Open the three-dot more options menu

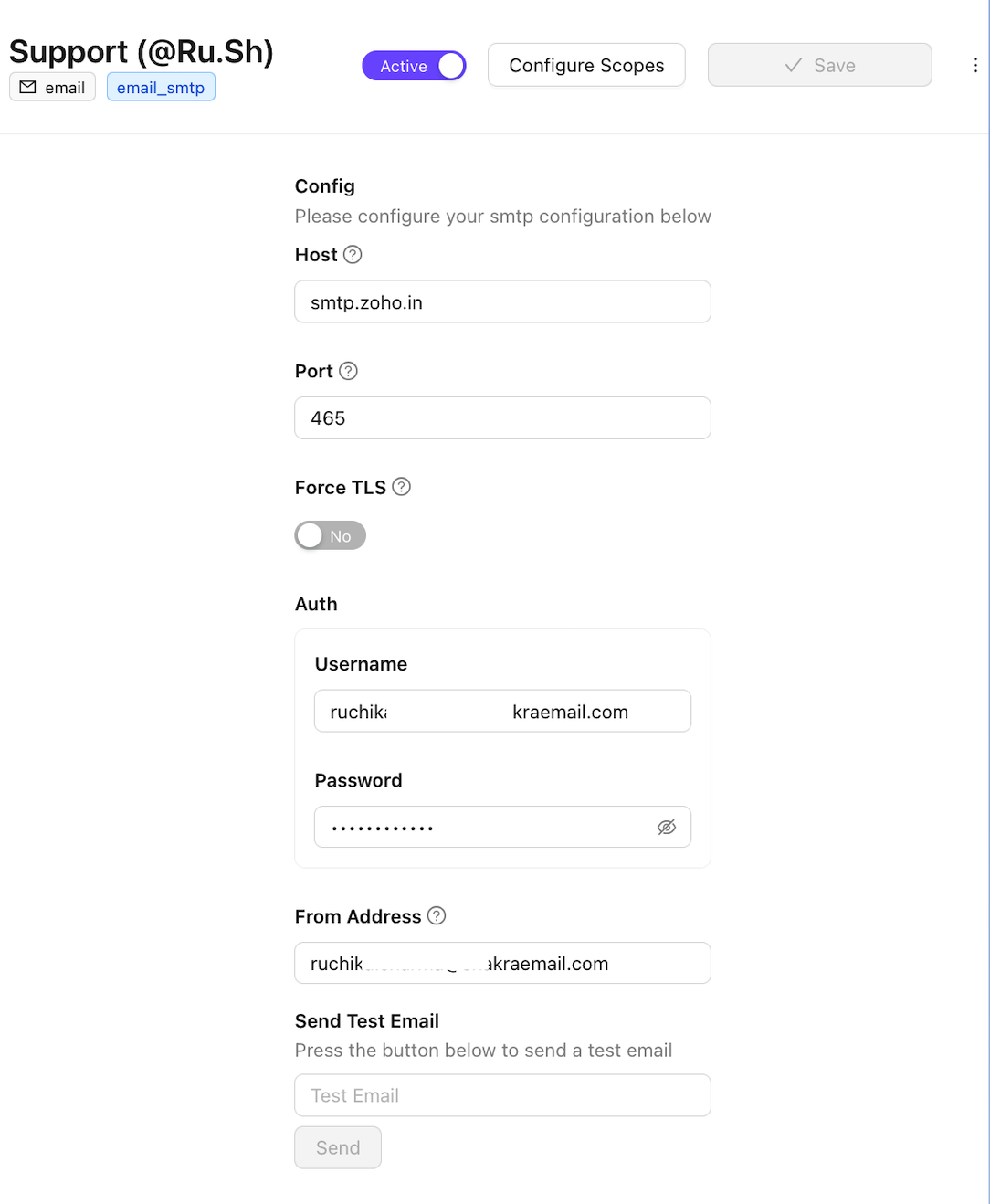(x=975, y=65)
